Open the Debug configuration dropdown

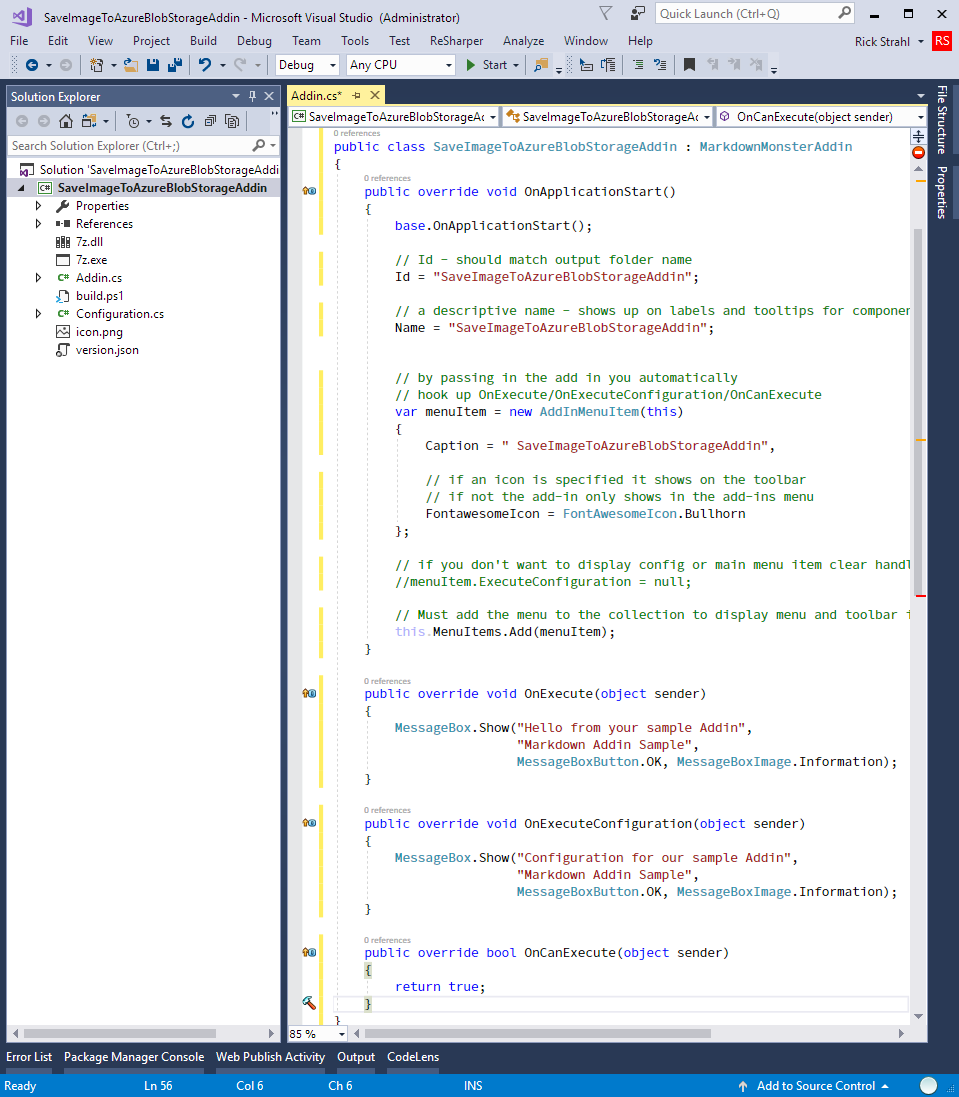click(307, 65)
